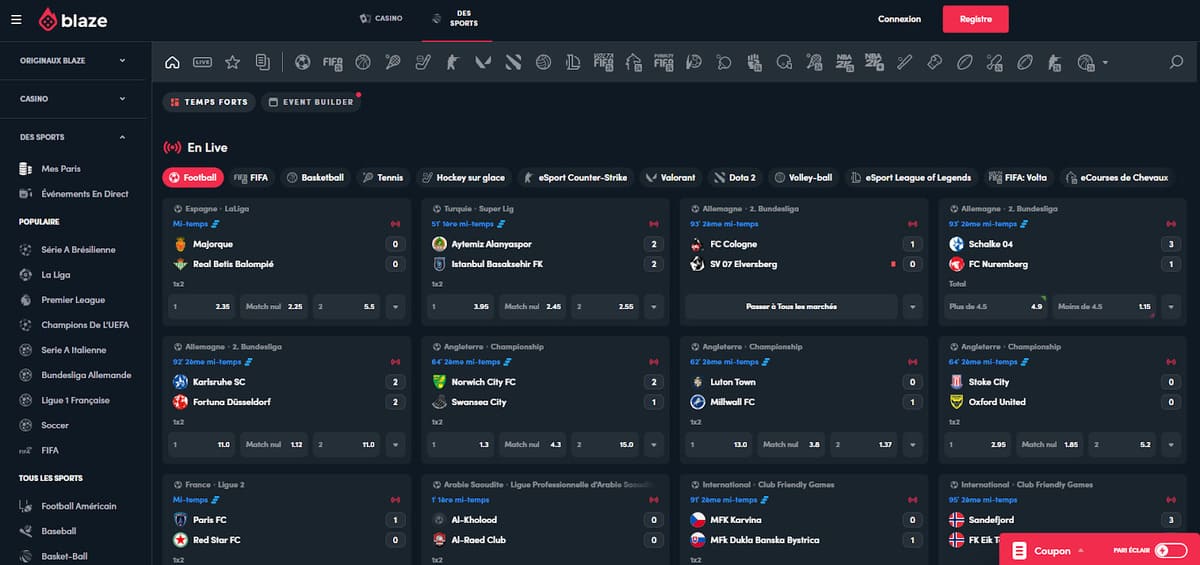The image size is (1200, 565).
Task: Select the football icon in sports bar
Action: tap(302, 62)
